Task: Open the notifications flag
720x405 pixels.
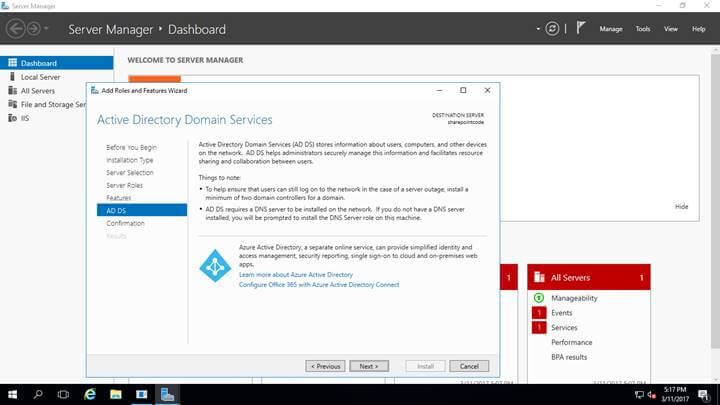Action: point(581,28)
